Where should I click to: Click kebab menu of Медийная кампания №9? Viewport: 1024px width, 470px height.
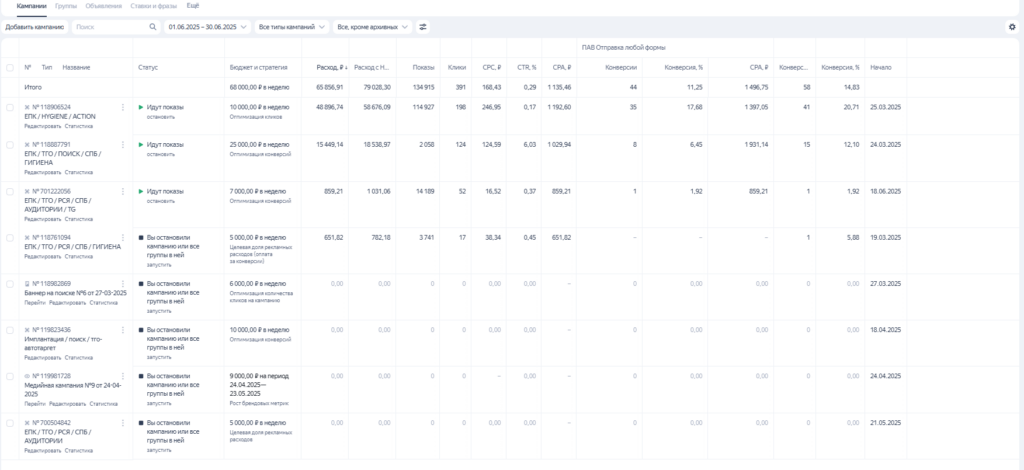(123, 376)
